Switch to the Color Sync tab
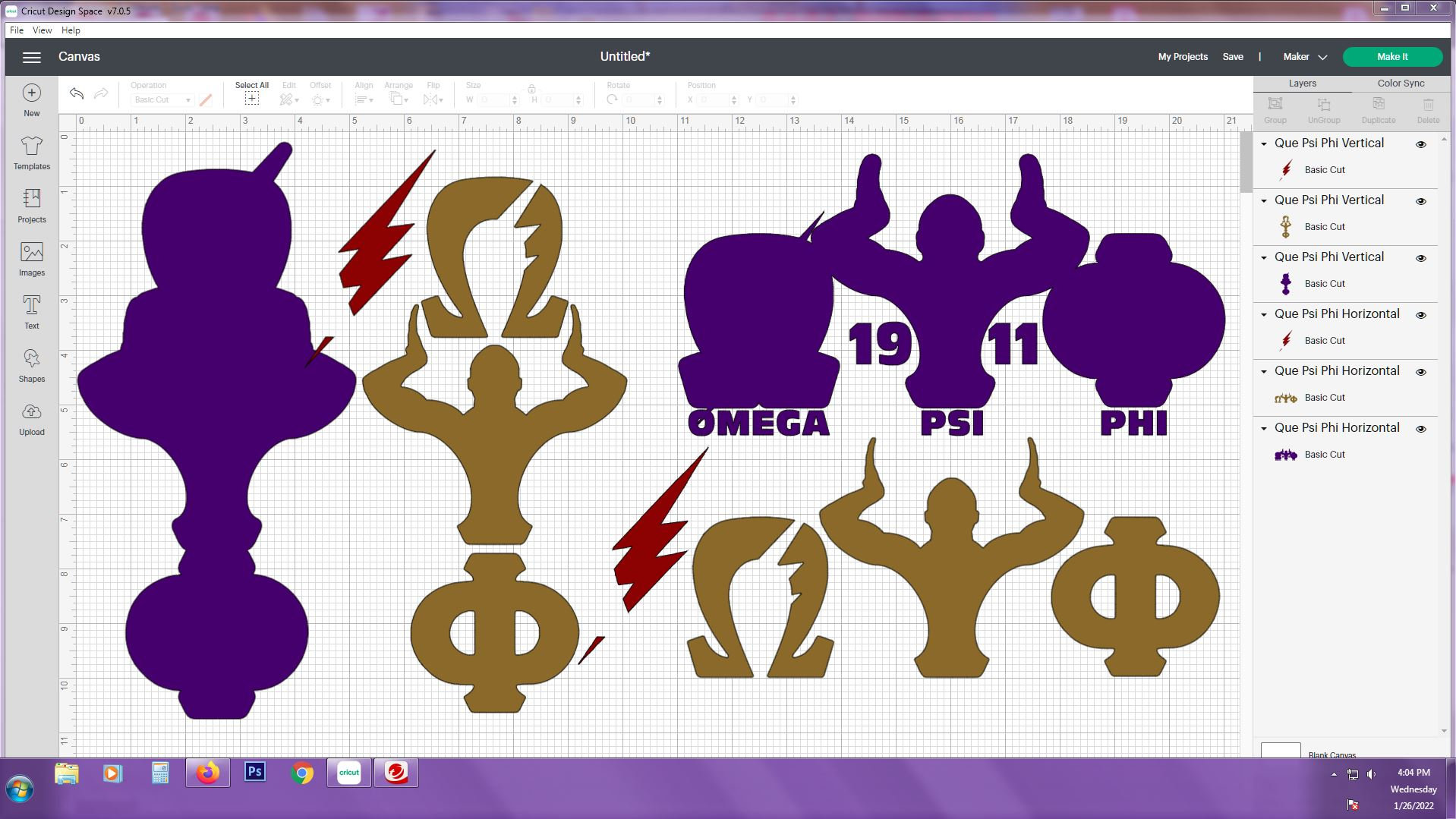The width and height of the screenshot is (1456, 819). [1401, 83]
